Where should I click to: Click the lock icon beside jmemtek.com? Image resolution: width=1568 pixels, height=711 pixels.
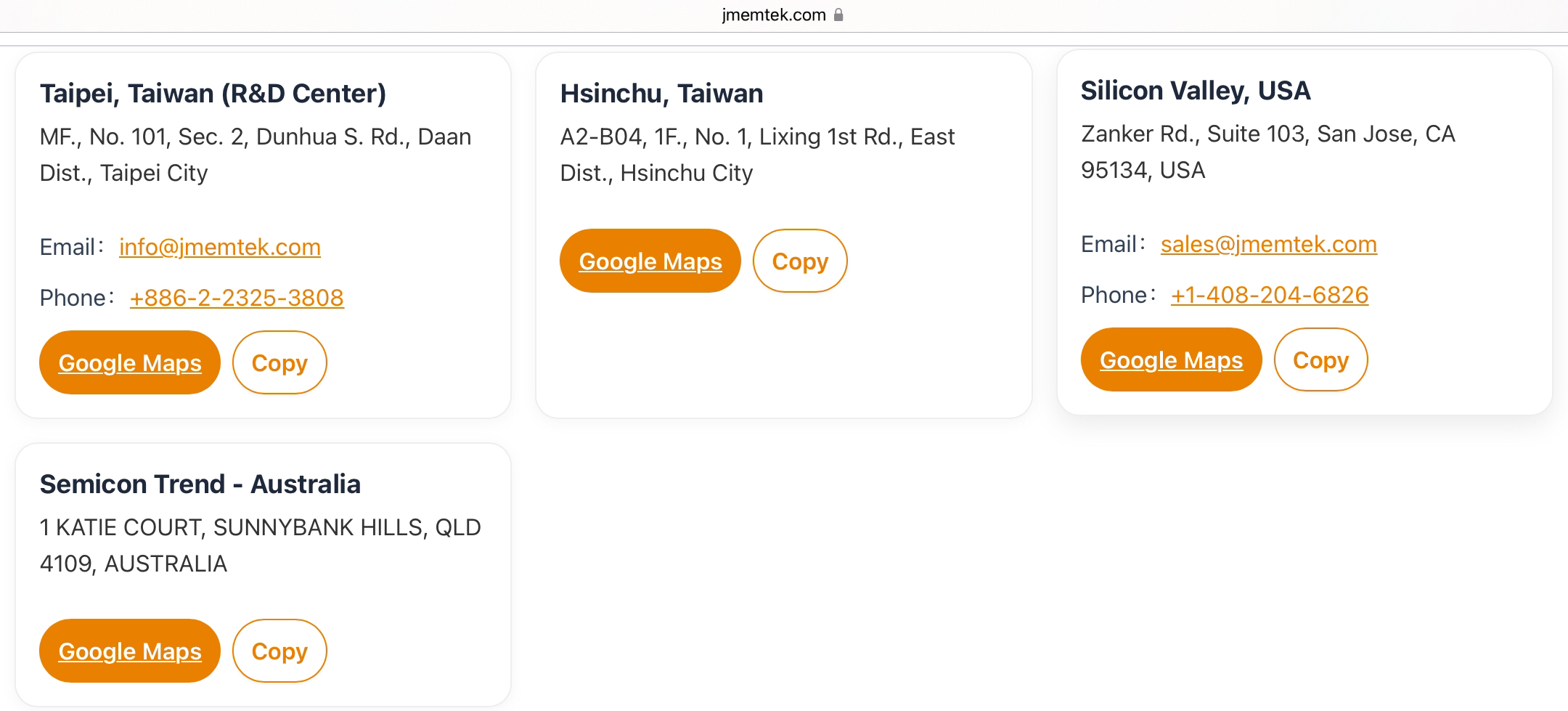(838, 15)
